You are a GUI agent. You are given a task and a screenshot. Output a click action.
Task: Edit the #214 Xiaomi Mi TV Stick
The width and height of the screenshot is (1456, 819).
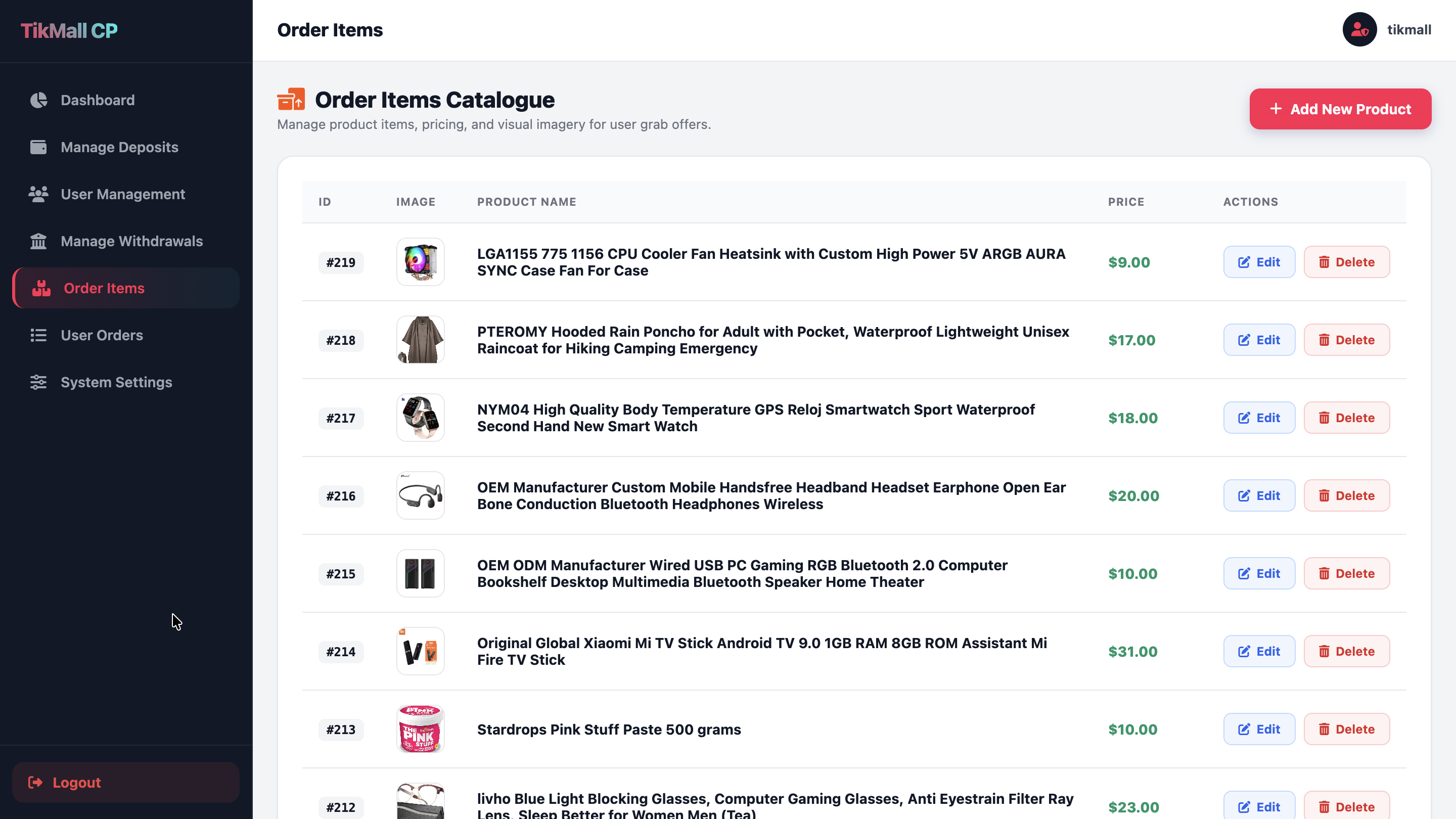(x=1259, y=651)
